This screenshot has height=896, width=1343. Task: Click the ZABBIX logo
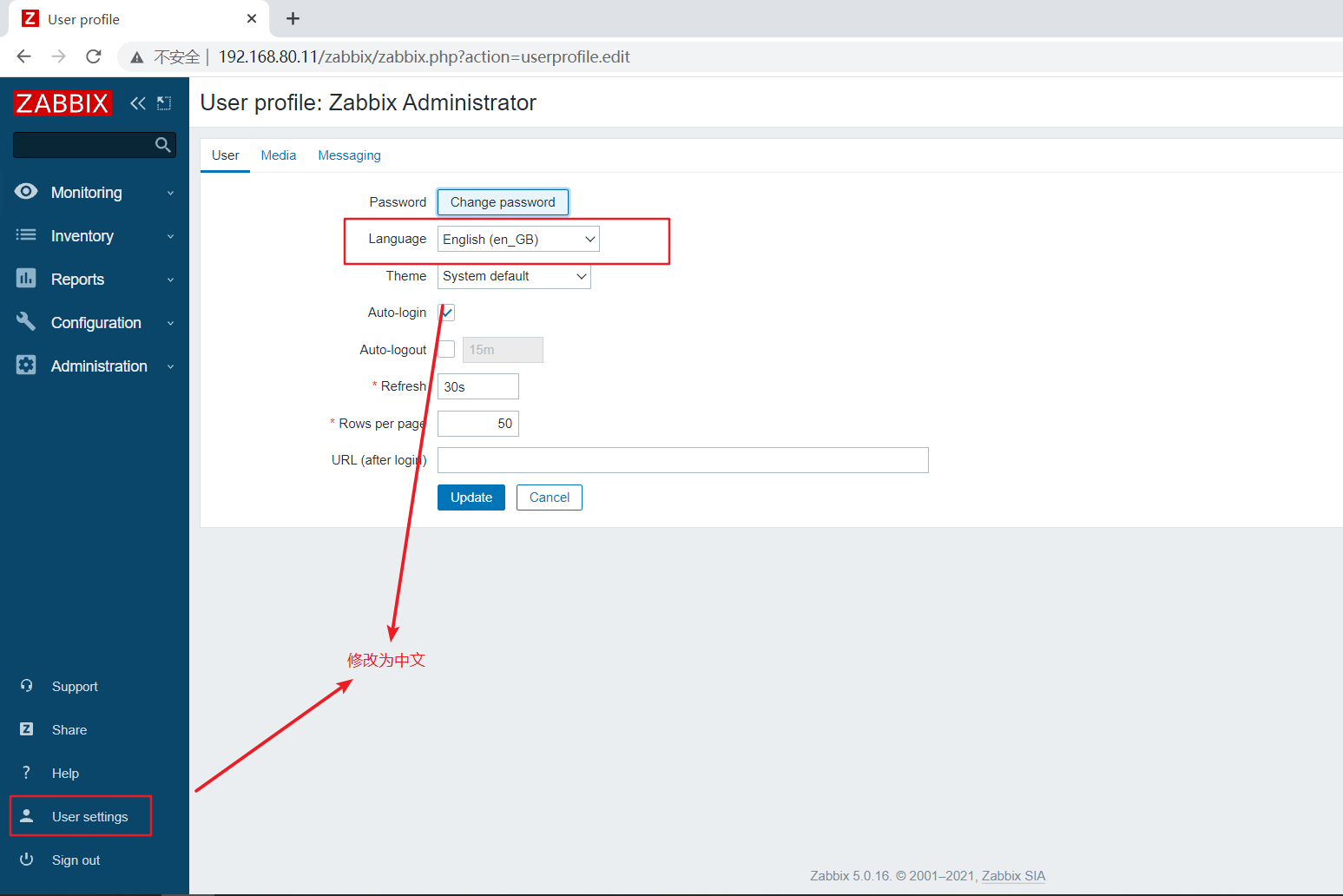point(63,103)
